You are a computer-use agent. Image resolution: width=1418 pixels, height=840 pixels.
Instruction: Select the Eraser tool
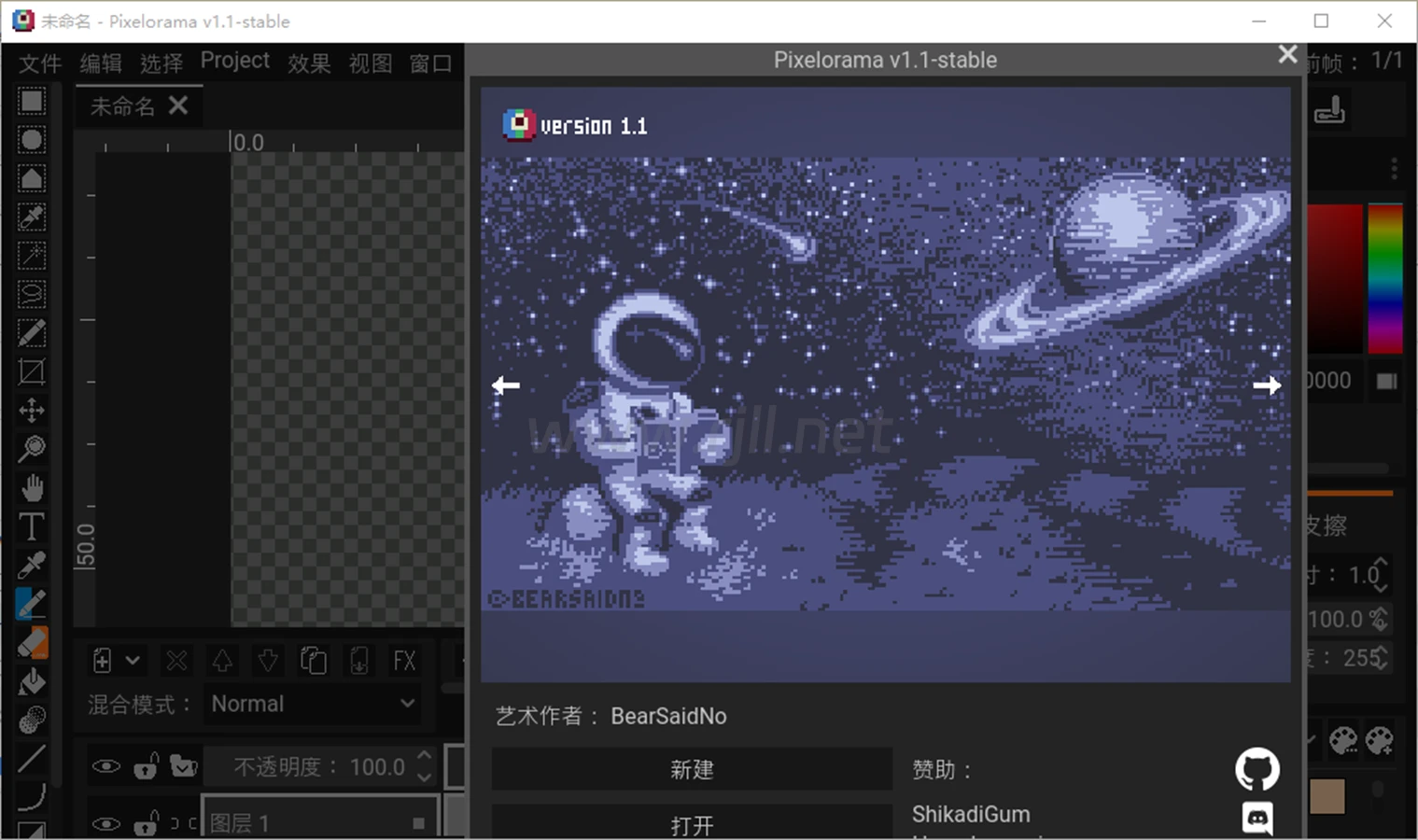[32, 643]
